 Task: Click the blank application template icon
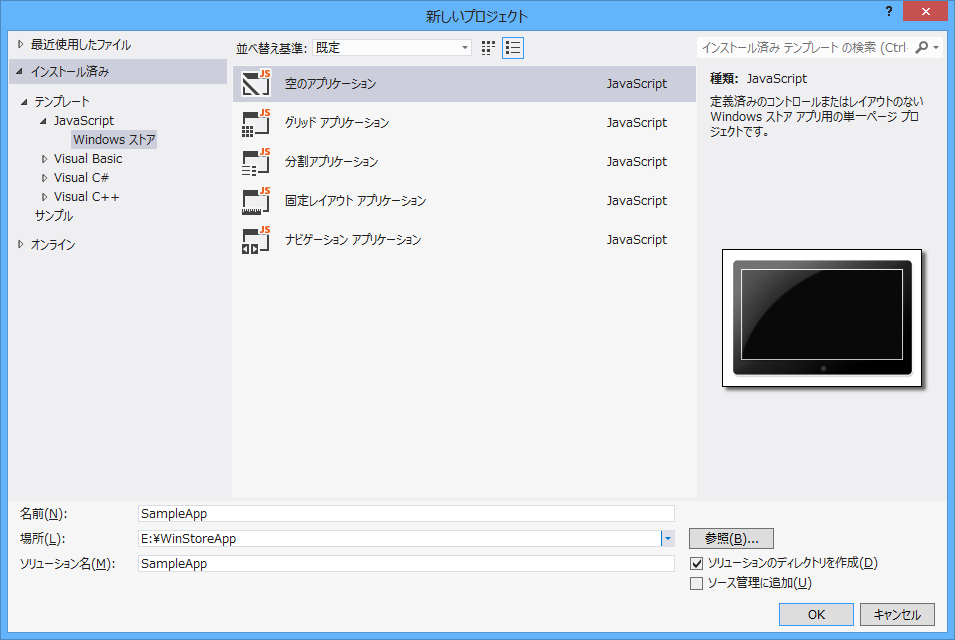(x=256, y=83)
